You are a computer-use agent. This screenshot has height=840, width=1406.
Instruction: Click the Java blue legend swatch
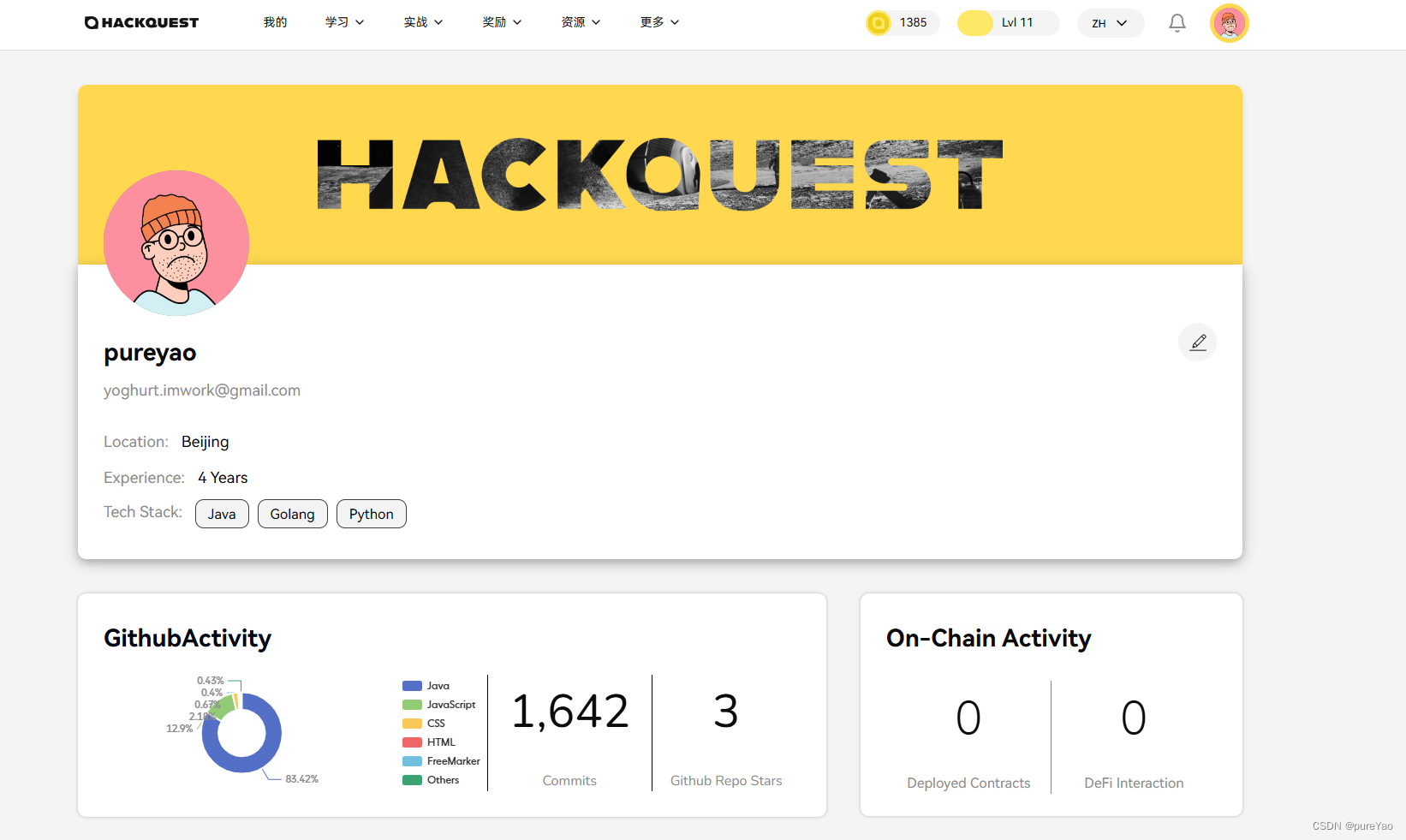click(x=412, y=686)
